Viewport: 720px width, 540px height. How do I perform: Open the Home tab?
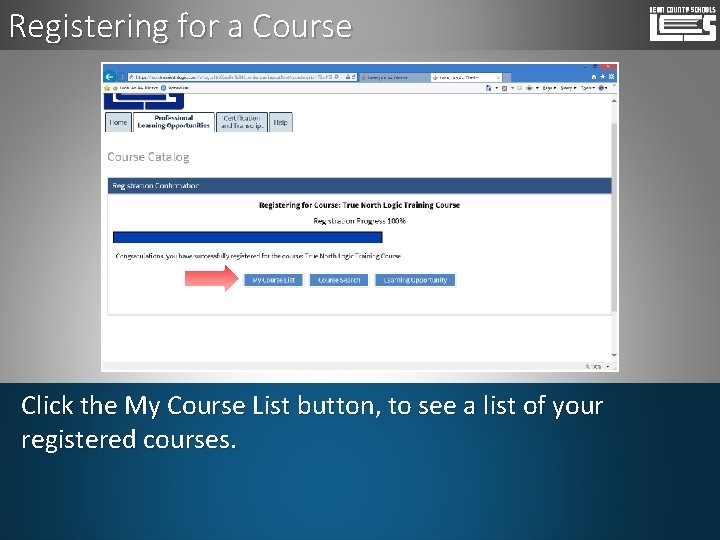pyautogui.click(x=118, y=122)
